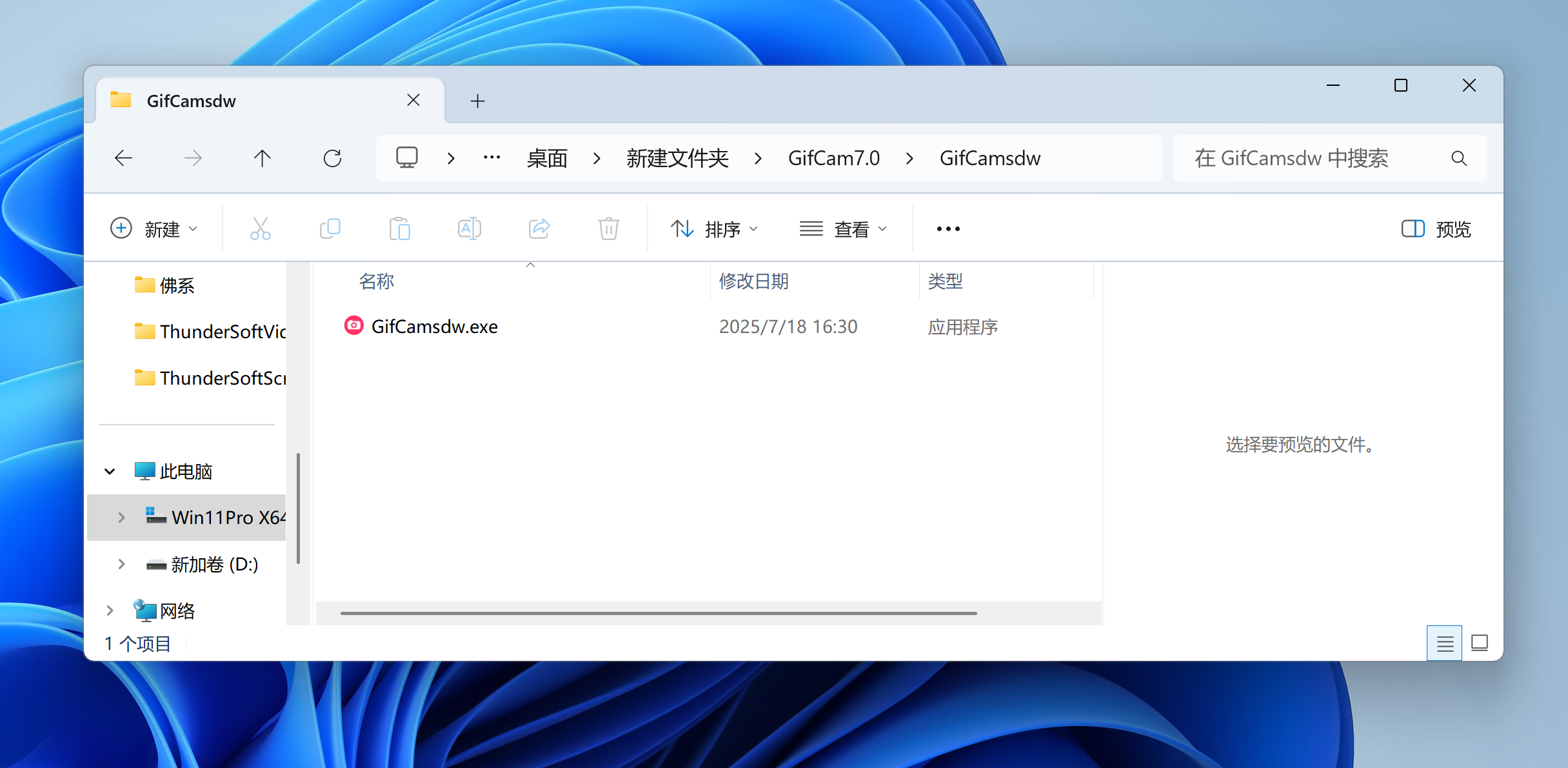Viewport: 1568px width, 768px height.
Task: Open the 查看 view dropdown
Action: click(x=843, y=228)
